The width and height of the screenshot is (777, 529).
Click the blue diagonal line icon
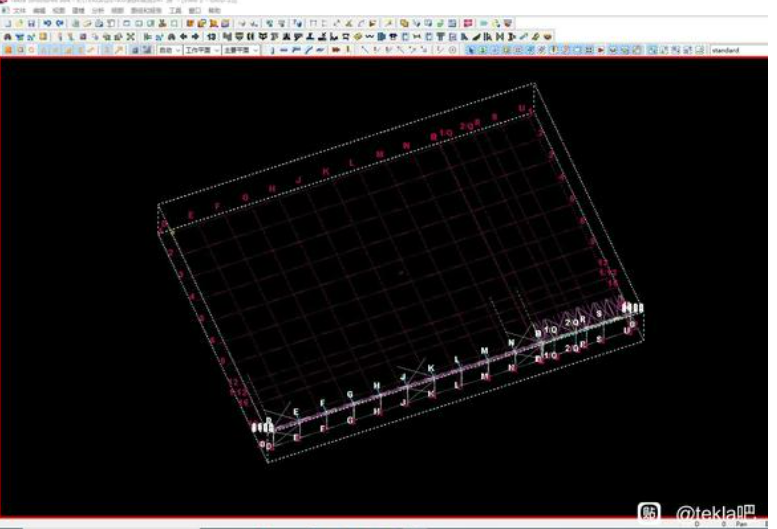(x=308, y=50)
